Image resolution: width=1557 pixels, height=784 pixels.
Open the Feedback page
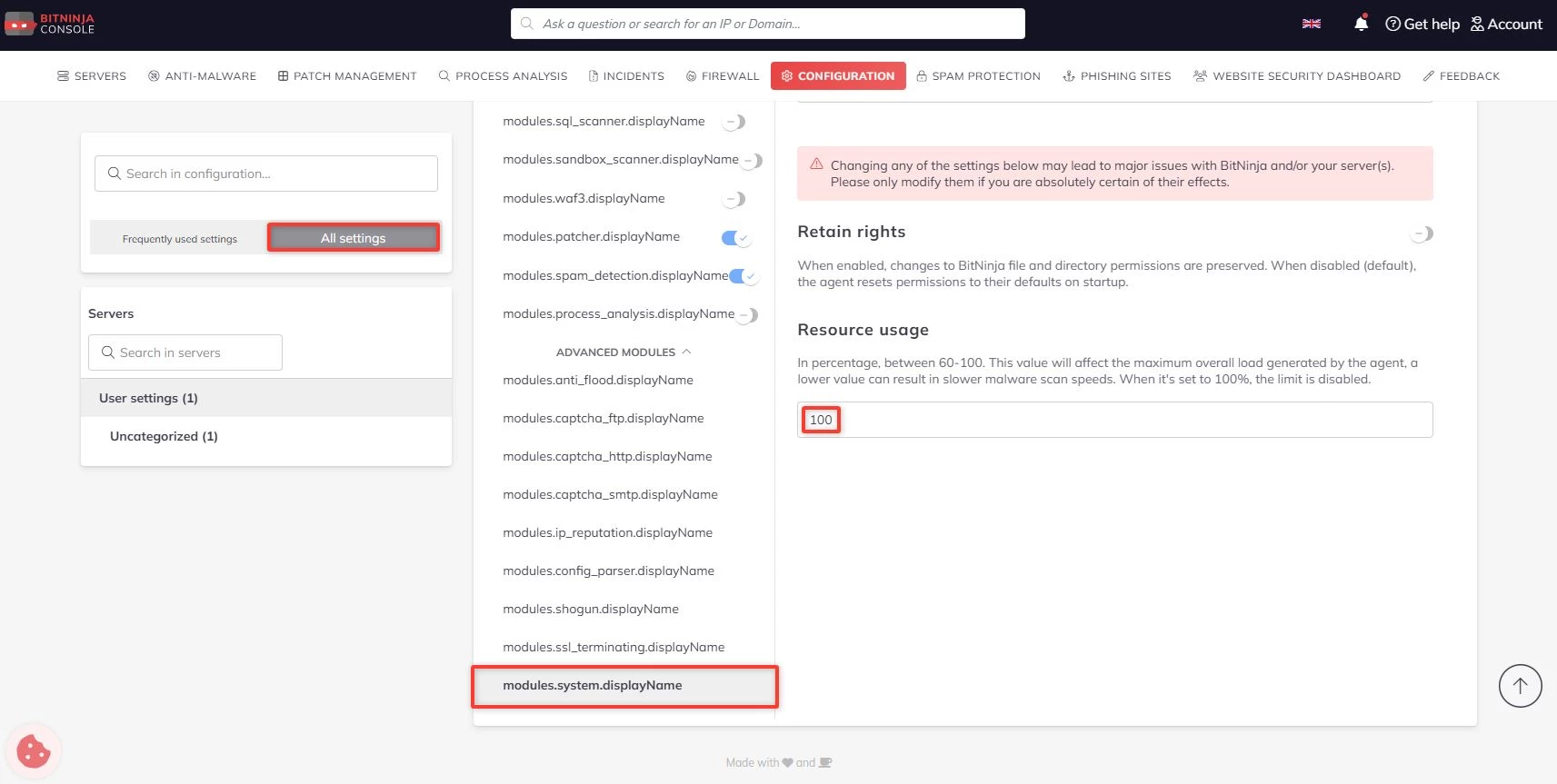[1462, 76]
